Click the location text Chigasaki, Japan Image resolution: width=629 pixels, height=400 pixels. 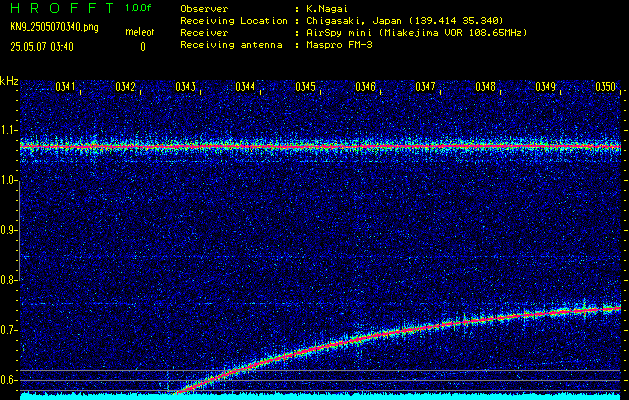pos(354,20)
